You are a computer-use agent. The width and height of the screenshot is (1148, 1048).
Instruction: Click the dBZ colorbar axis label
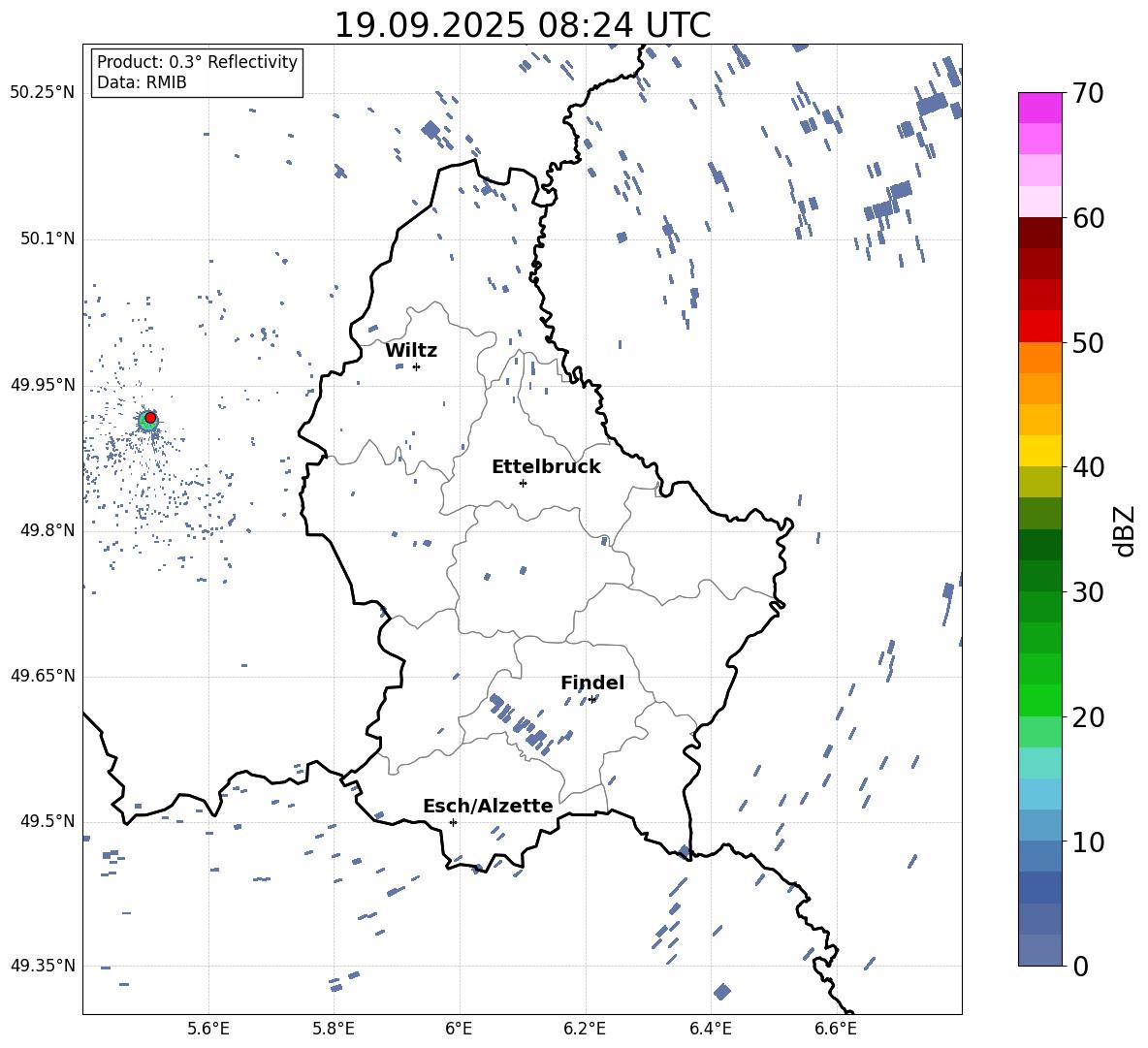click(1125, 530)
